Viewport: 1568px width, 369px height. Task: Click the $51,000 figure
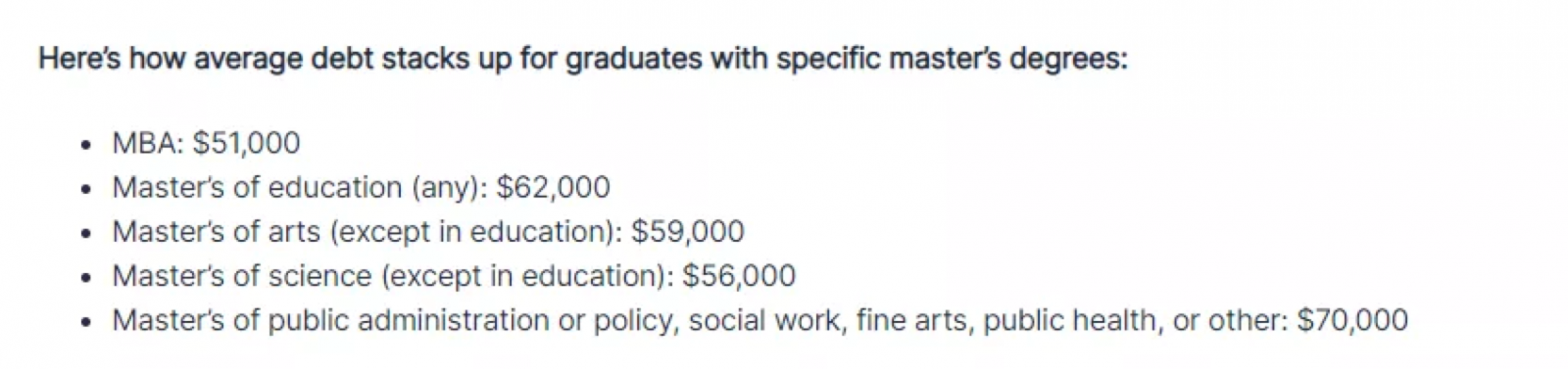(246, 144)
